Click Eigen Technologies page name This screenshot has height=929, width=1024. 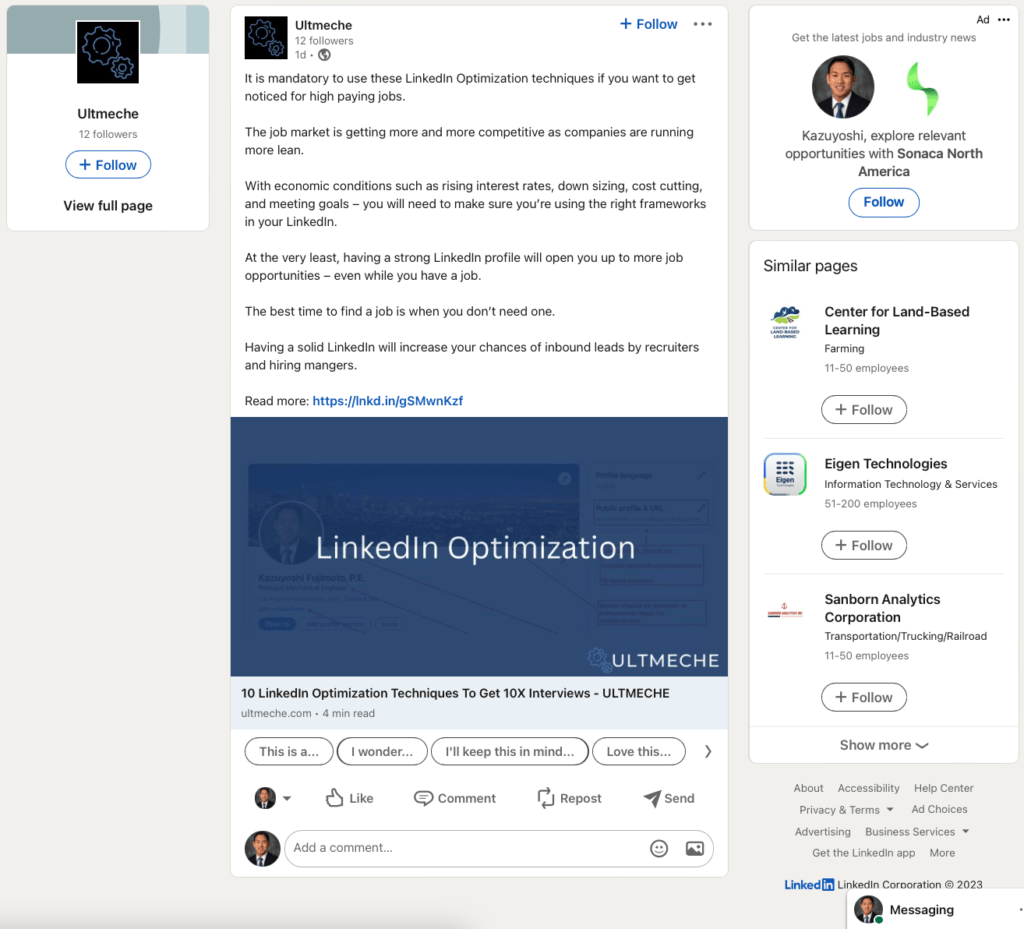tap(886, 464)
